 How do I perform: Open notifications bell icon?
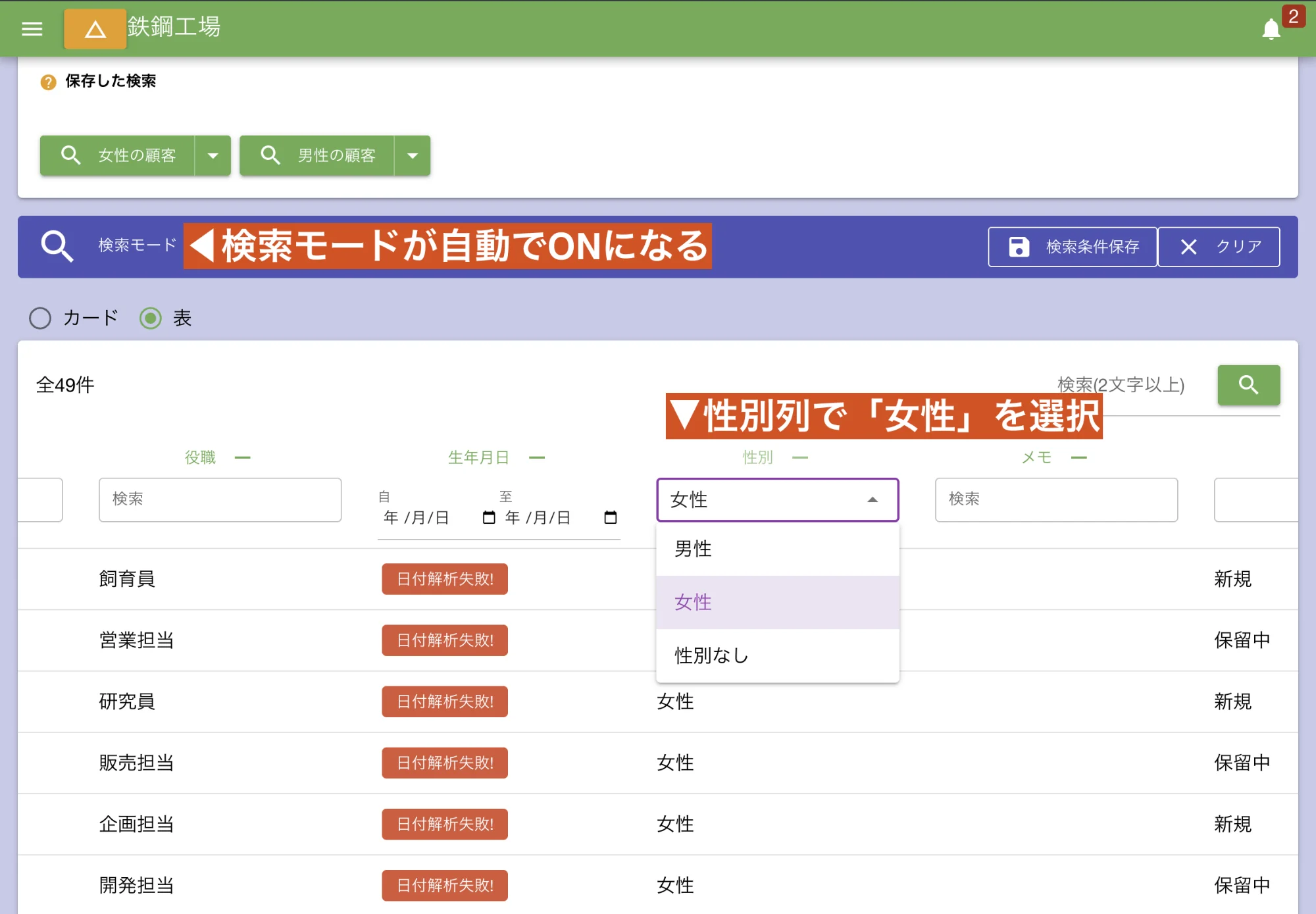click(x=1271, y=30)
